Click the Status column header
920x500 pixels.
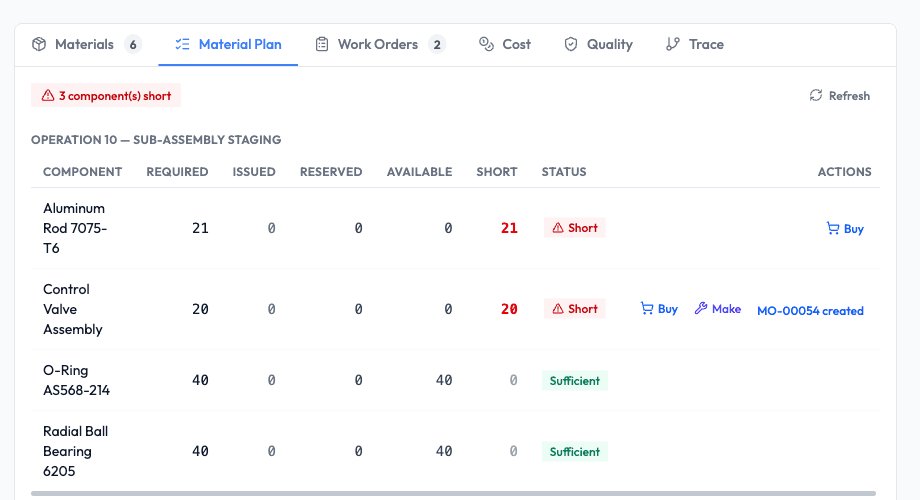click(564, 172)
